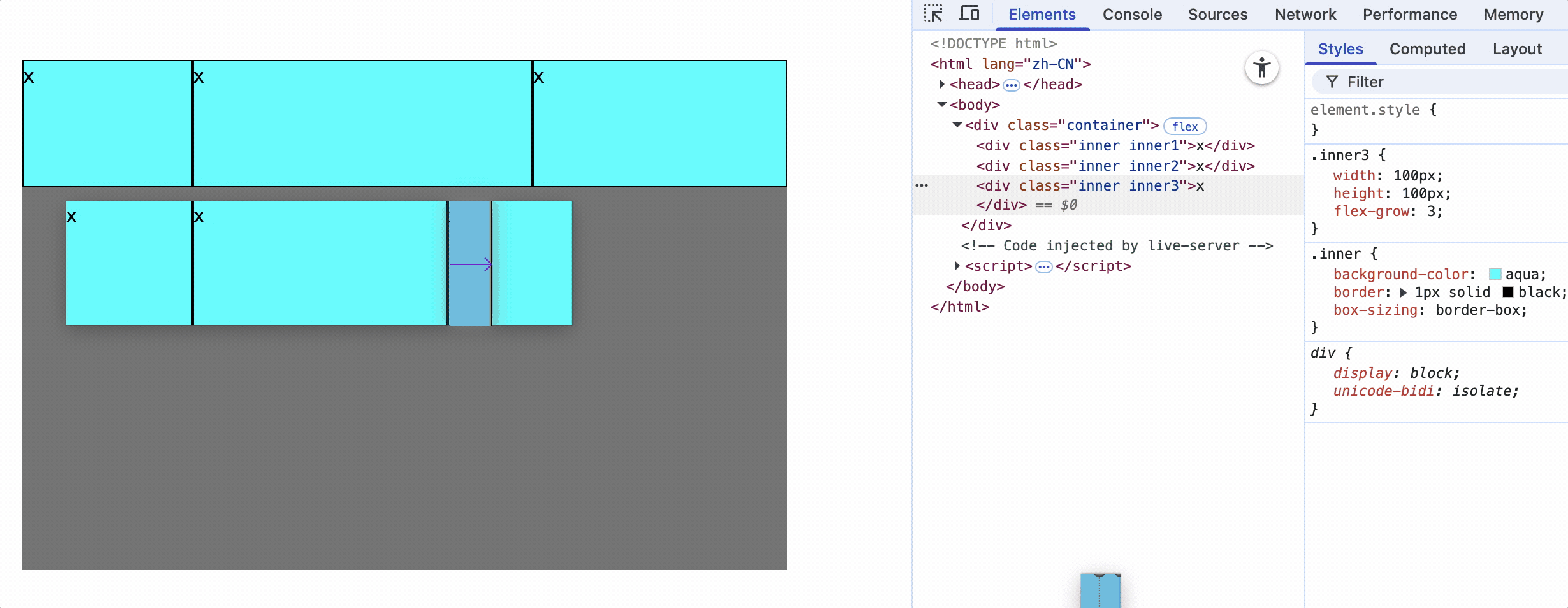Viewport: 1568px width, 608px height.
Task: Switch to the Computed sub-tab
Action: coord(1428,49)
